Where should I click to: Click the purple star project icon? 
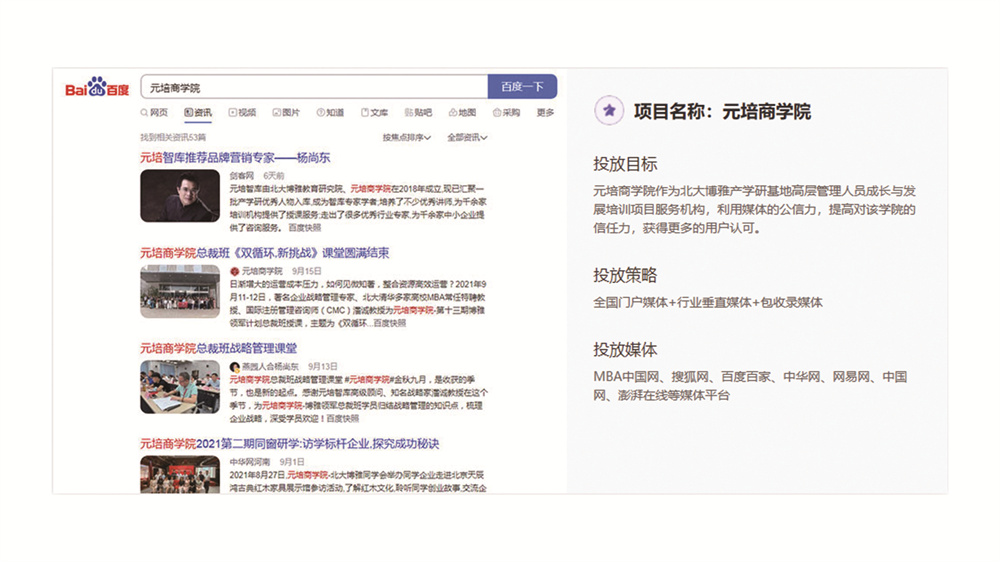tap(607, 111)
